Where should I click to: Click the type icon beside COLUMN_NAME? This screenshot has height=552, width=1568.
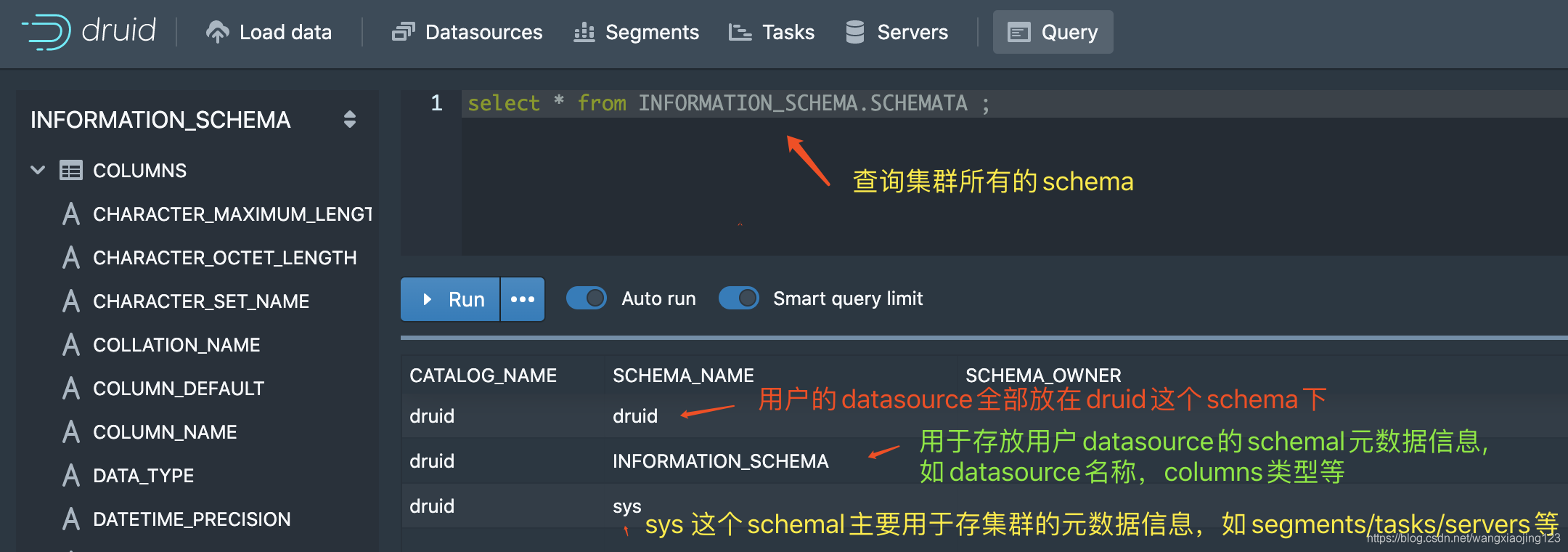(71, 432)
